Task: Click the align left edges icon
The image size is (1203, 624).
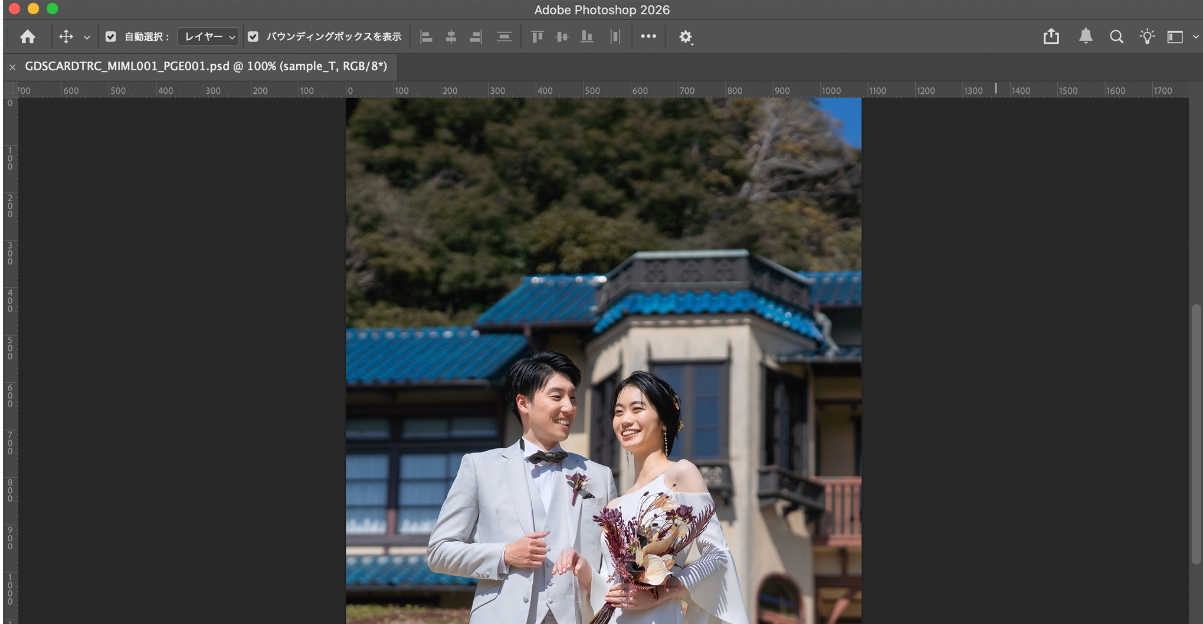Action: click(427, 36)
